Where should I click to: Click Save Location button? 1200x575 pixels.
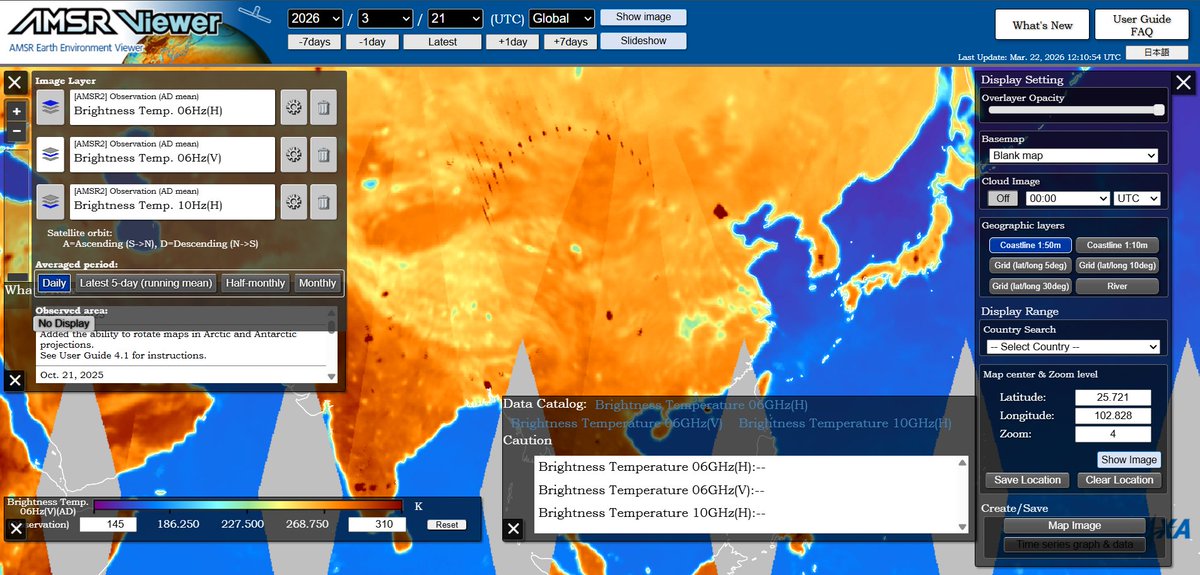pyautogui.click(x=1027, y=480)
